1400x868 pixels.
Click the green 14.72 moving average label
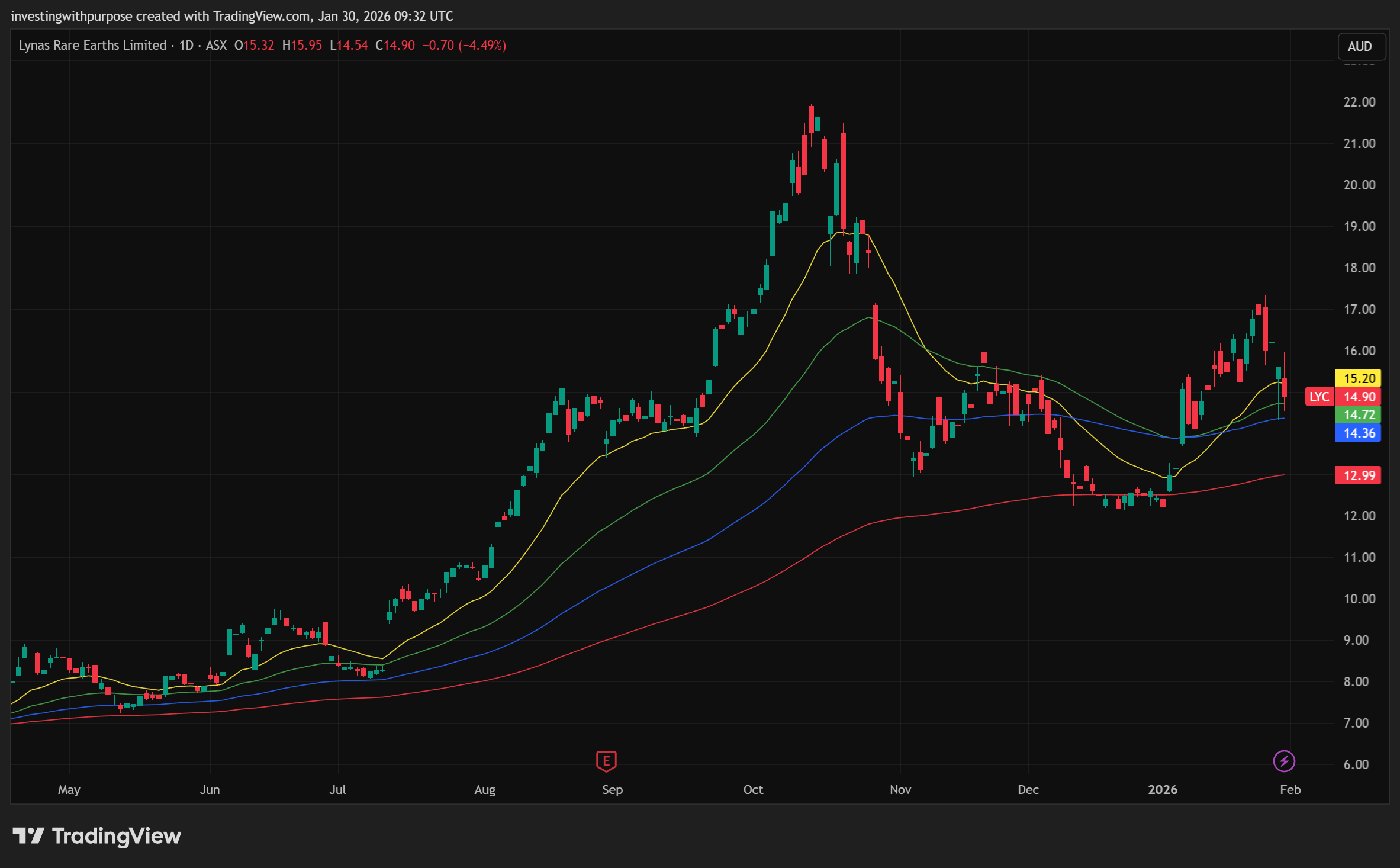(1359, 415)
